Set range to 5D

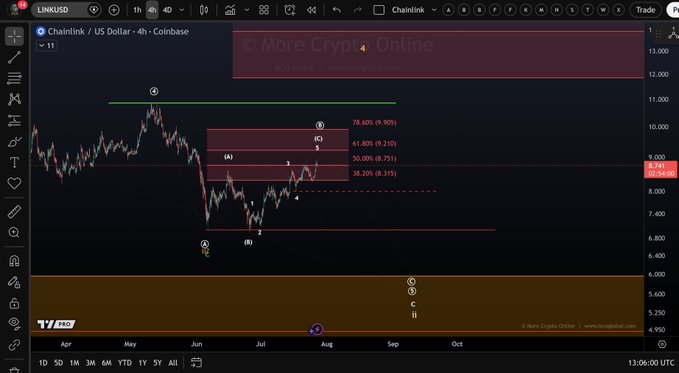(x=58, y=363)
